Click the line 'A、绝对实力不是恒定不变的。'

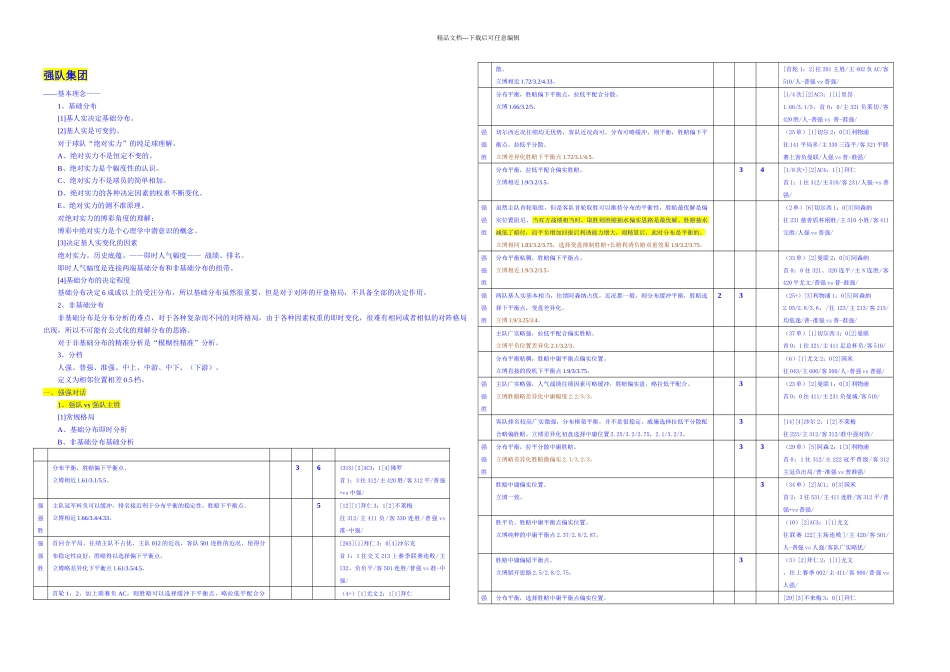point(104,156)
